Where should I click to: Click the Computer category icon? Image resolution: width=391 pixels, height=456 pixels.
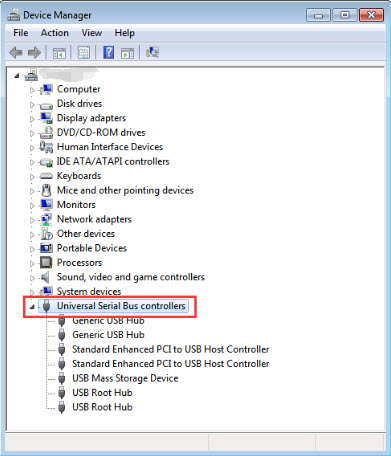[x=46, y=89]
